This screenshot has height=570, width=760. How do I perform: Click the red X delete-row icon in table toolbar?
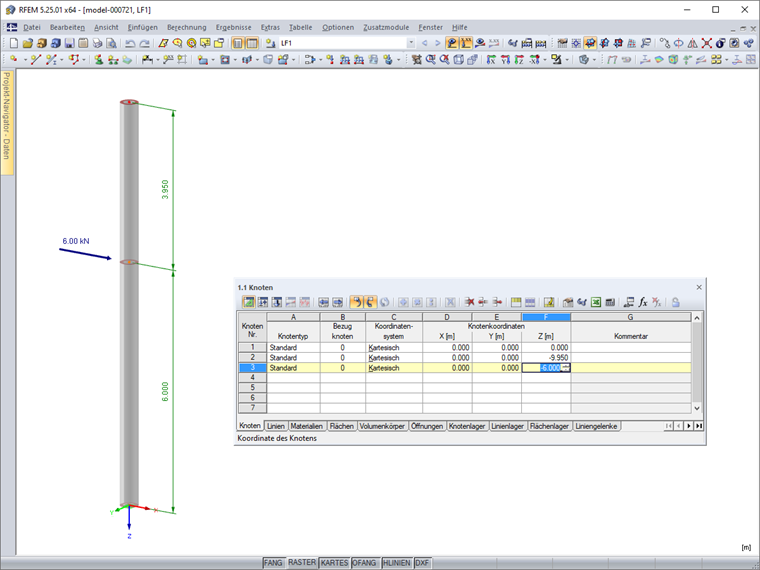pyautogui.click(x=469, y=302)
